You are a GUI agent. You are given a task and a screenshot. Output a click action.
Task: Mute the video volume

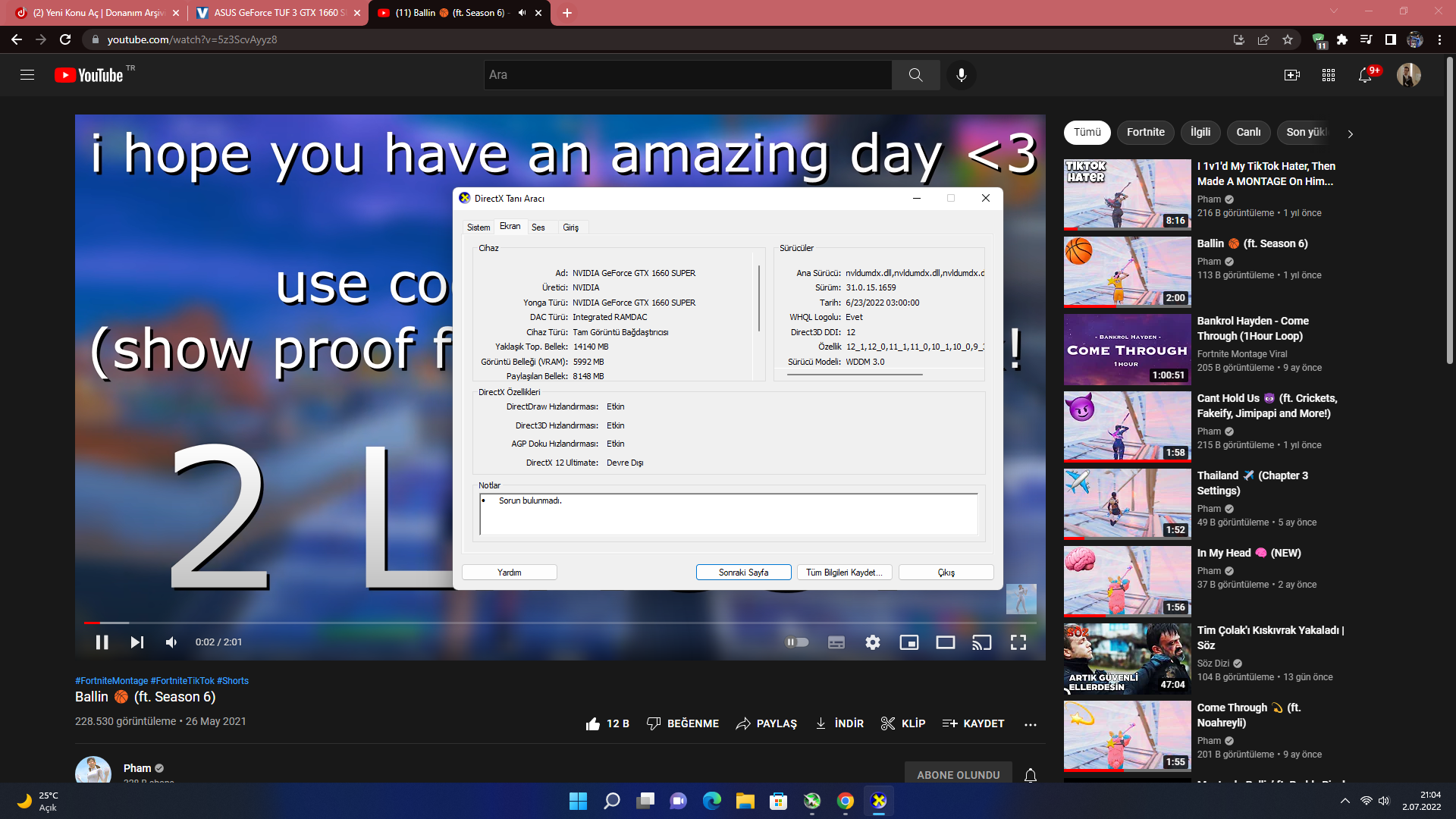click(171, 642)
